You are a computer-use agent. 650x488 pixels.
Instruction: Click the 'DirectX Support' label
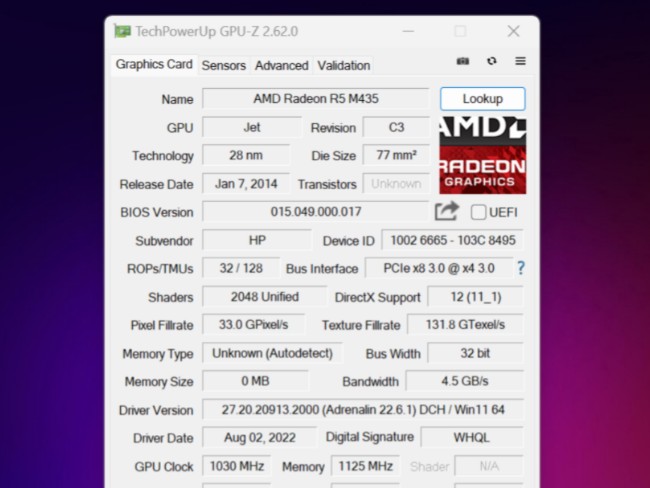(377, 297)
